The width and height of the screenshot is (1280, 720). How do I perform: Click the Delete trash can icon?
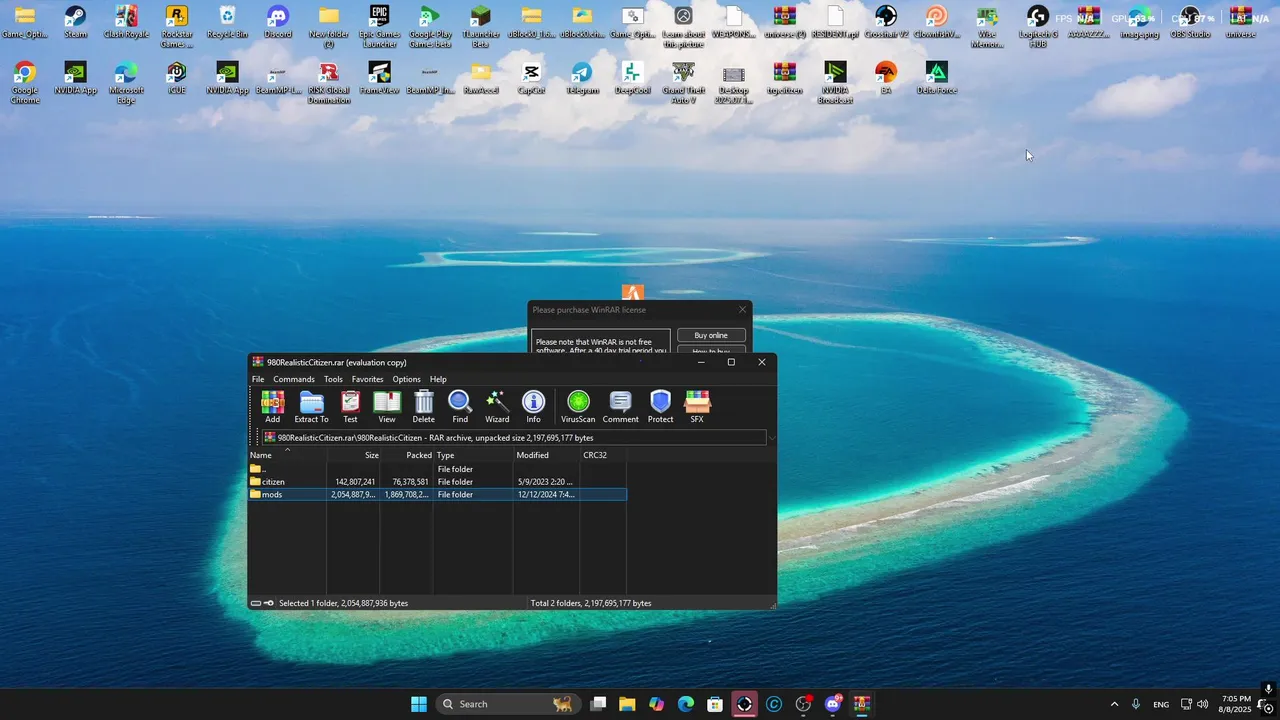pyautogui.click(x=424, y=407)
